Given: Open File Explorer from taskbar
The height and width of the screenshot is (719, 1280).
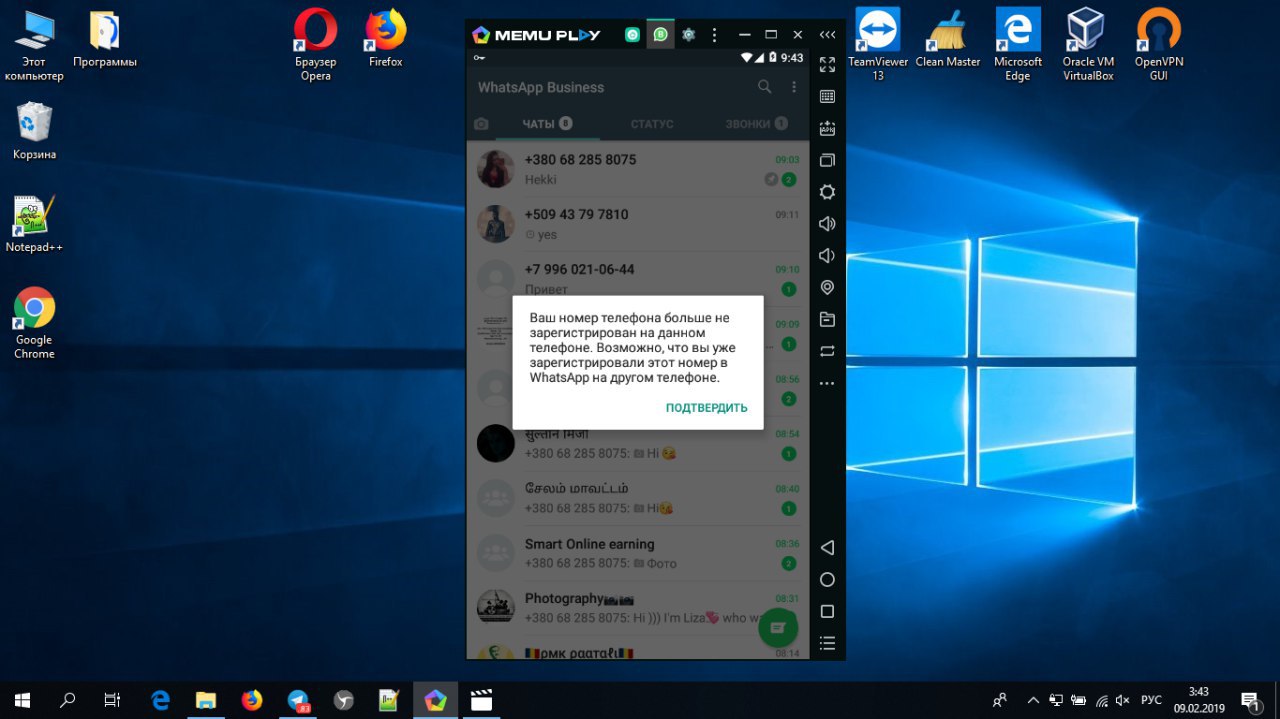Looking at the screenshot, I should click(x=206, y=700).
